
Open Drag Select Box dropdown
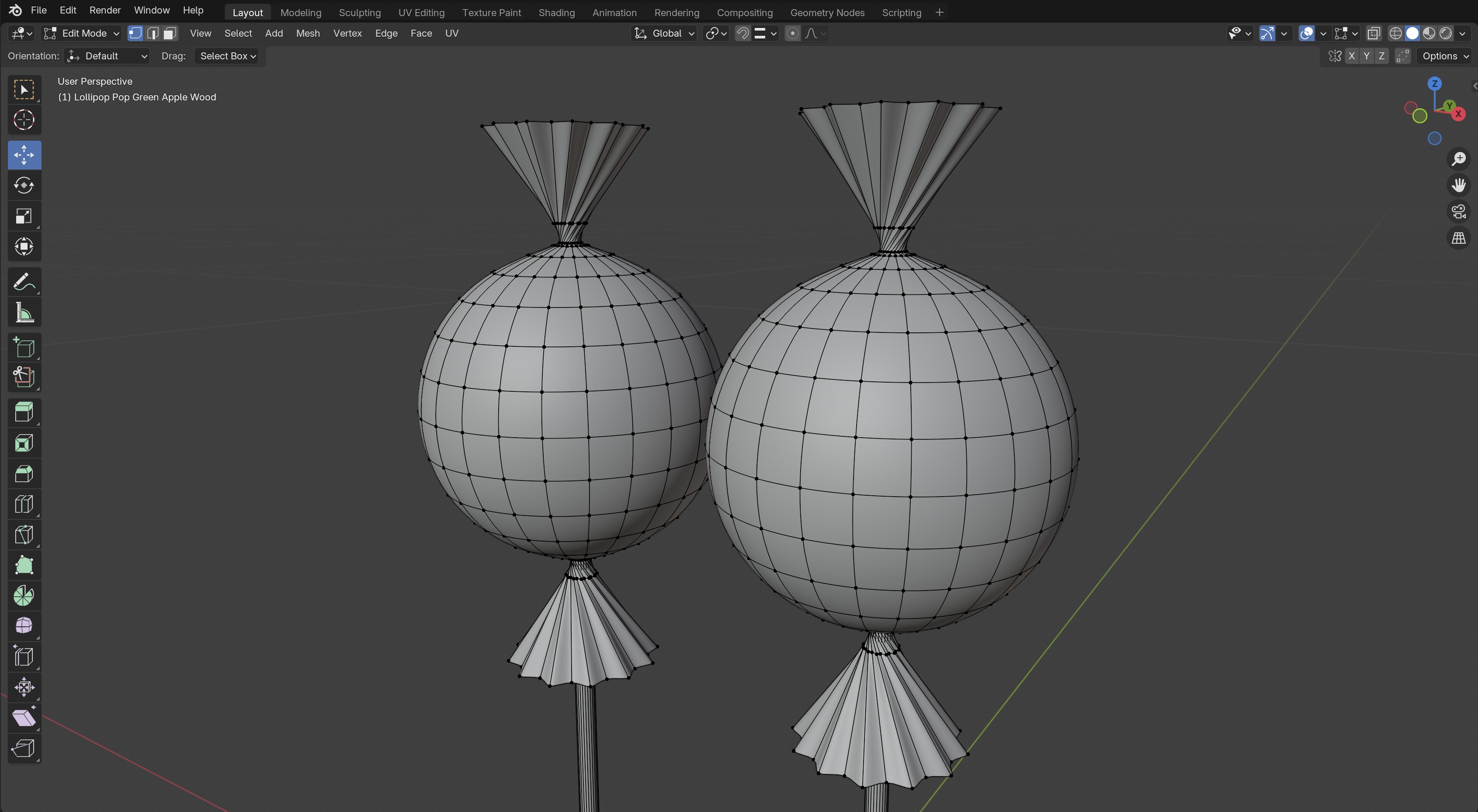pyautogui.click(x=227, y=56)
